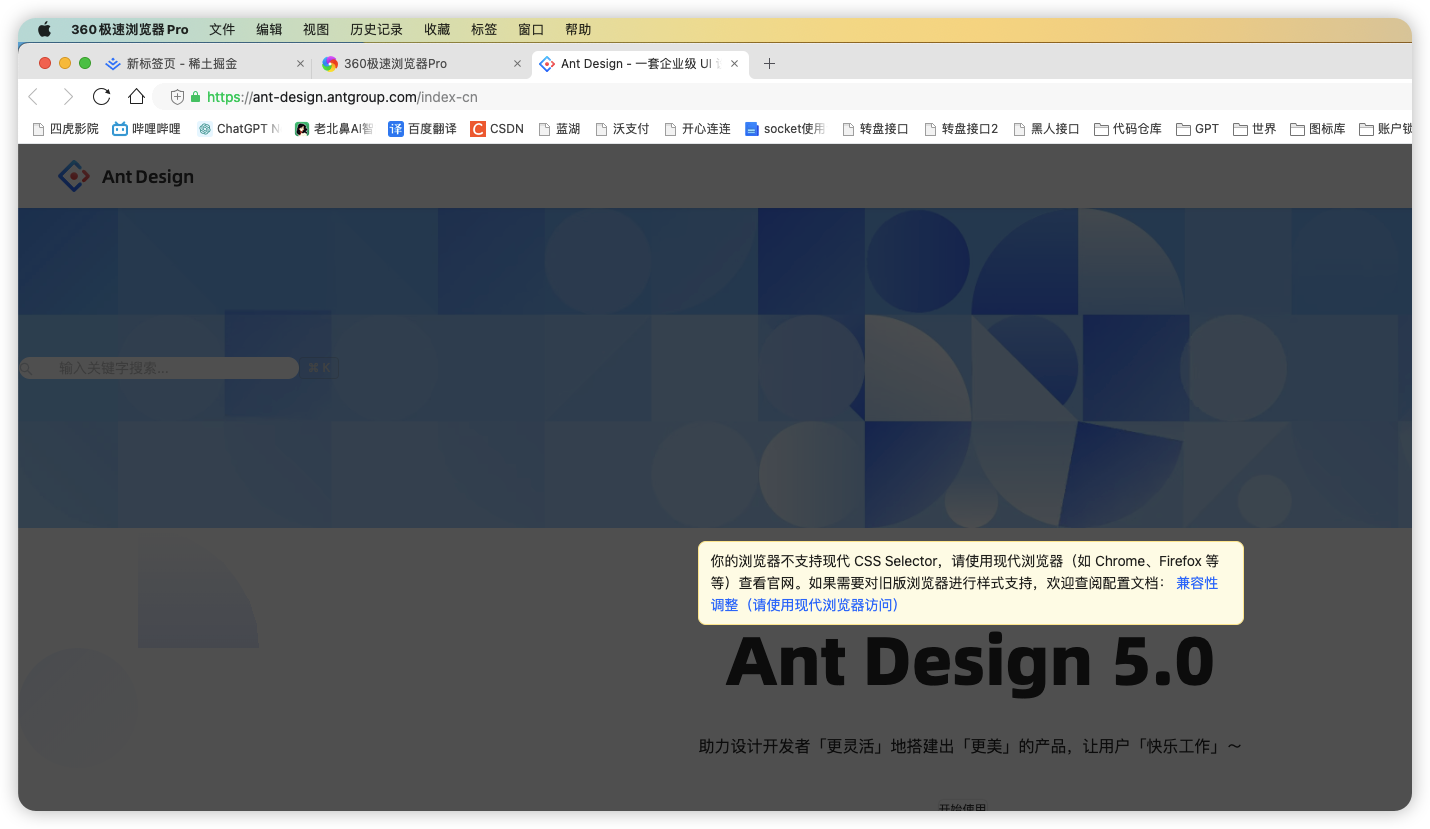Open the Apple menu
The height and width of the screenshot is (829, 1430).
[44, 29]
